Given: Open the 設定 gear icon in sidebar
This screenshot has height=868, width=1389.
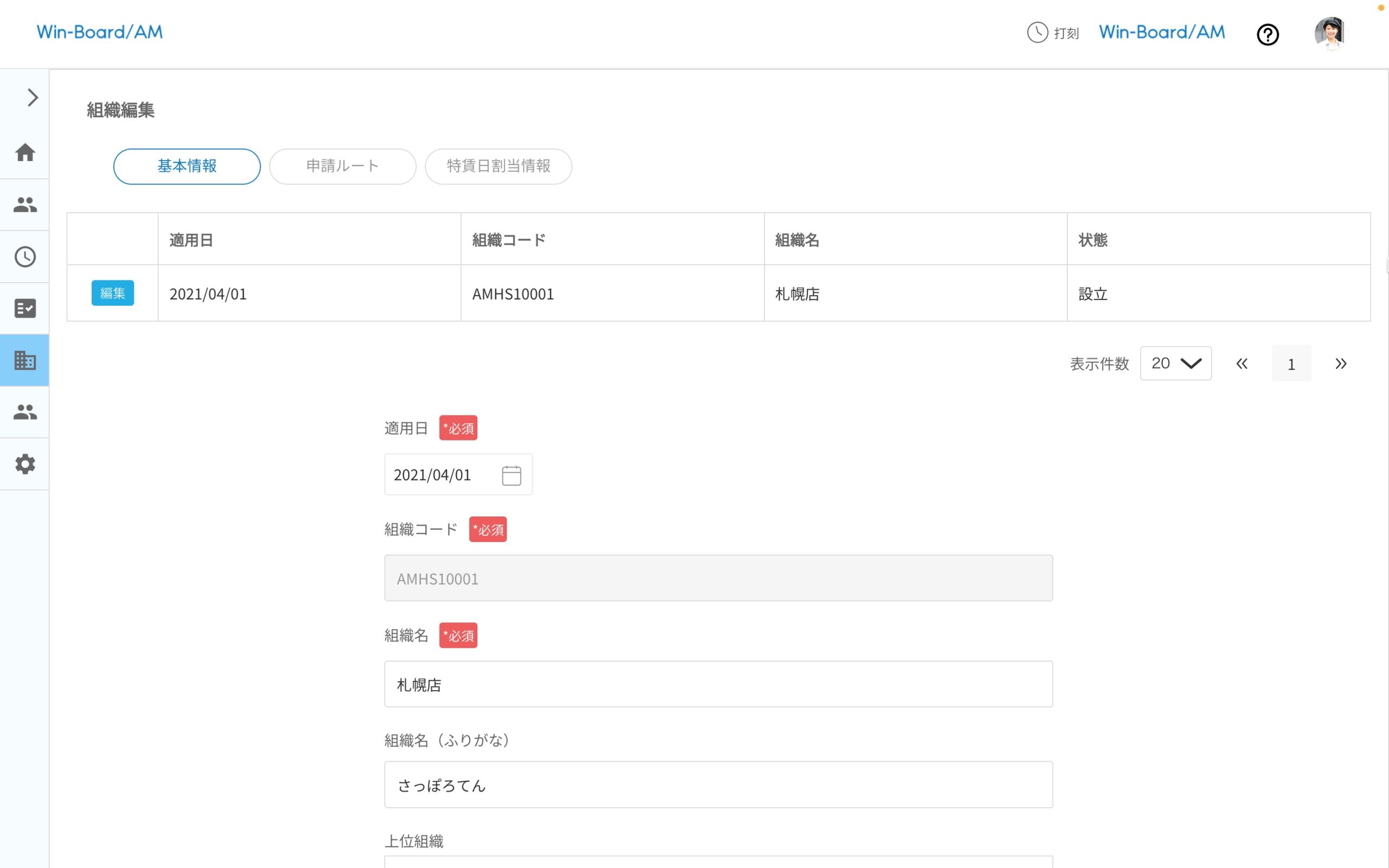Looking at the screenshot, I should pyautogui.click(x=24, y=464).
